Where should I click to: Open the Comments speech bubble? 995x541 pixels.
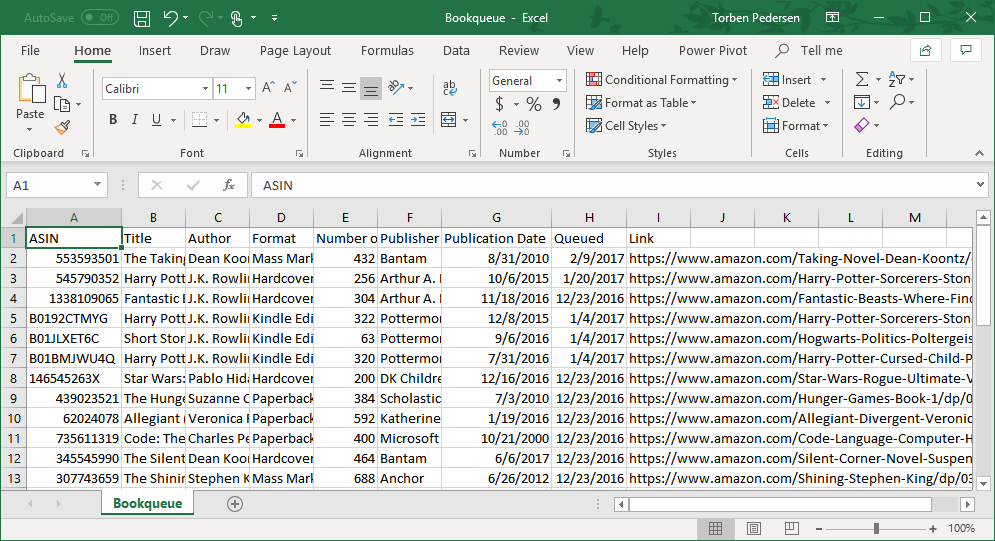[x=966, y=51]
